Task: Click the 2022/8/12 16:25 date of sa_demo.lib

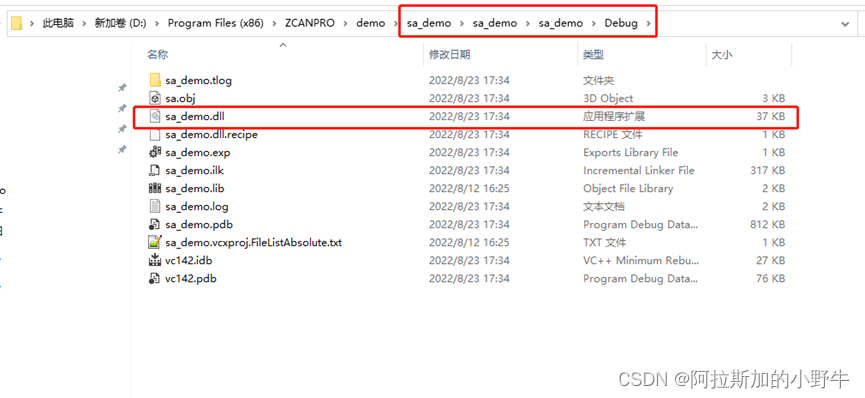Action: tap(469, 189)
